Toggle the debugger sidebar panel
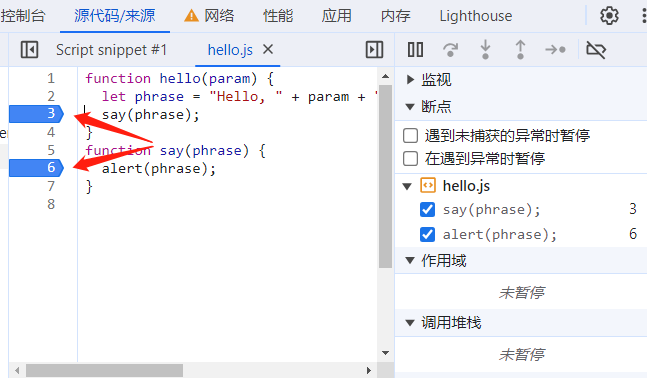Image resolution: width=647 pixels, height=378 pixels. click(x=374, y=50)
